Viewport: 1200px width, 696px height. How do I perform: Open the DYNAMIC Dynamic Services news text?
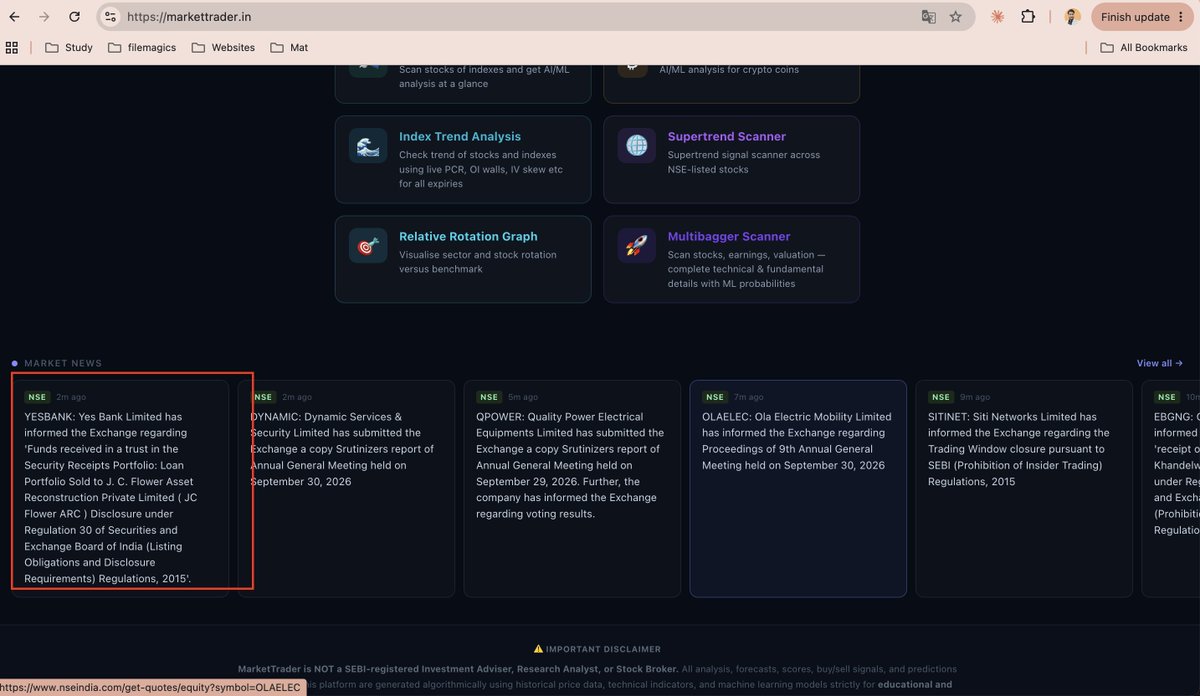click(342, 449)
